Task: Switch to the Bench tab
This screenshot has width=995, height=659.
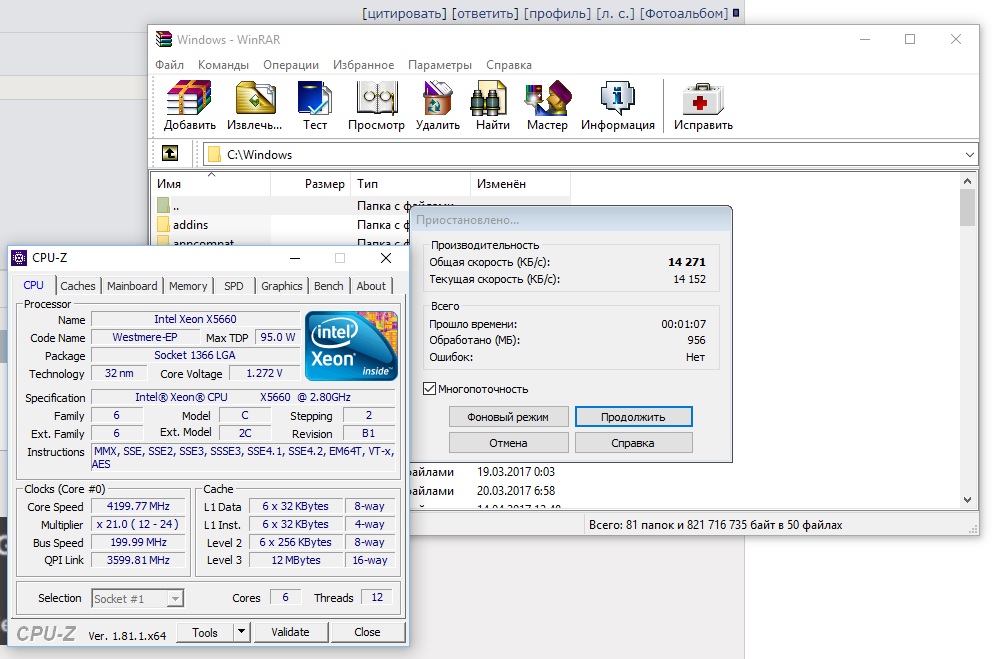Action: click(x=329, y=286)
